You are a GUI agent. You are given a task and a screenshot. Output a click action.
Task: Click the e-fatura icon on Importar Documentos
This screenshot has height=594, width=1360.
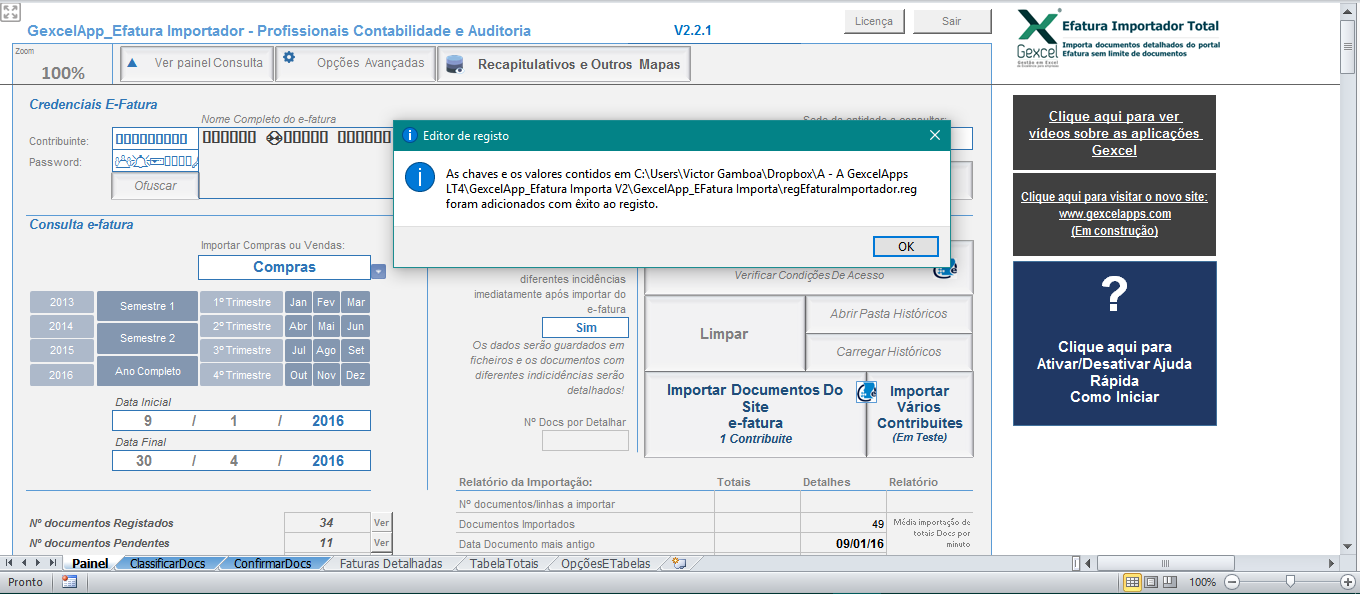866,392
